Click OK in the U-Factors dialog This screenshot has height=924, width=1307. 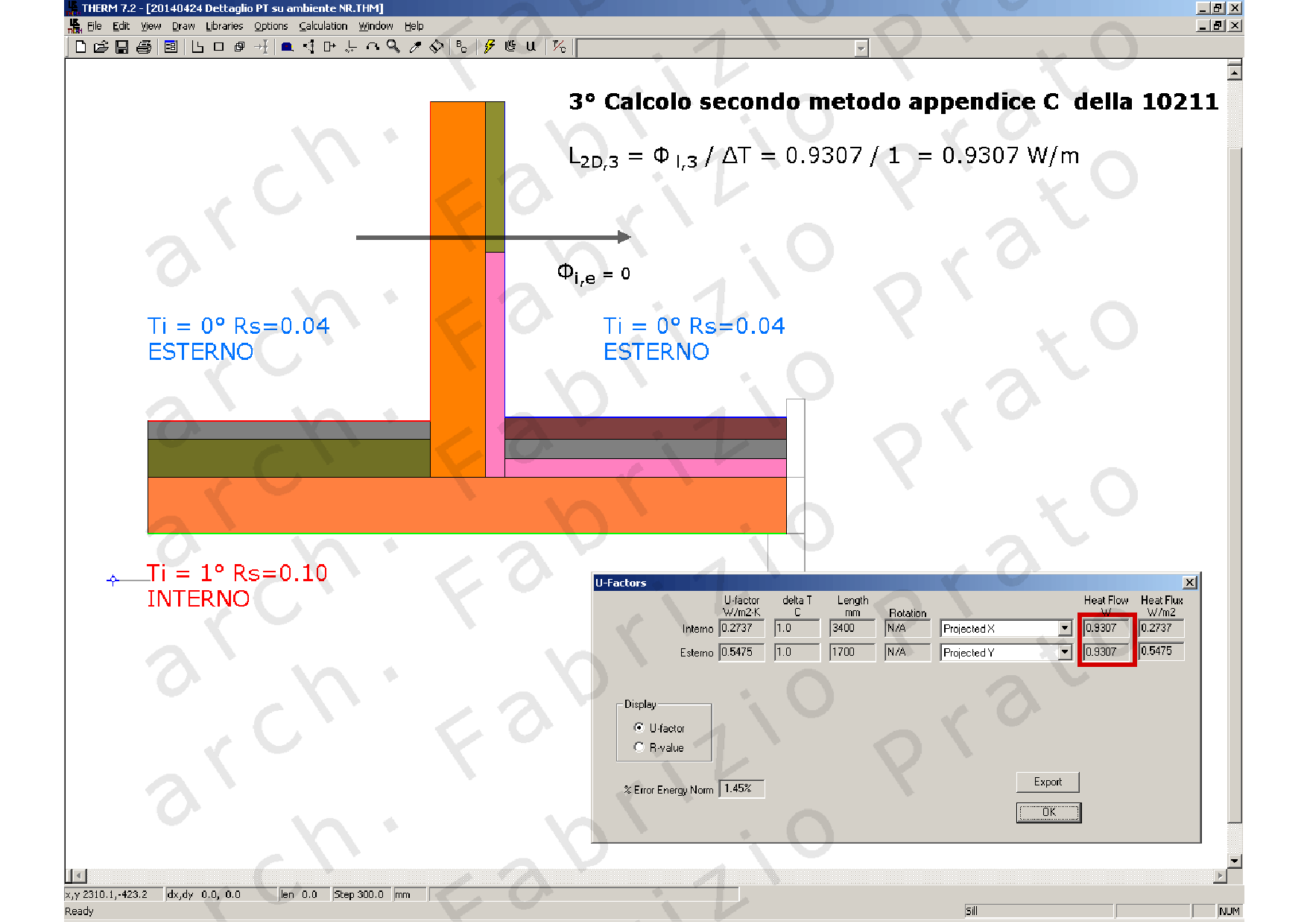tap(1048, 812)
